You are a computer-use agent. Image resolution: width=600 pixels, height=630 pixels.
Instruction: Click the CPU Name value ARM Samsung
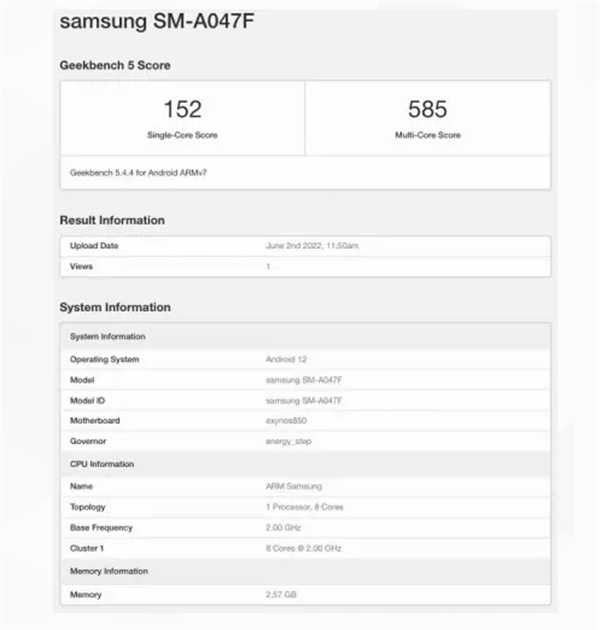292,486
